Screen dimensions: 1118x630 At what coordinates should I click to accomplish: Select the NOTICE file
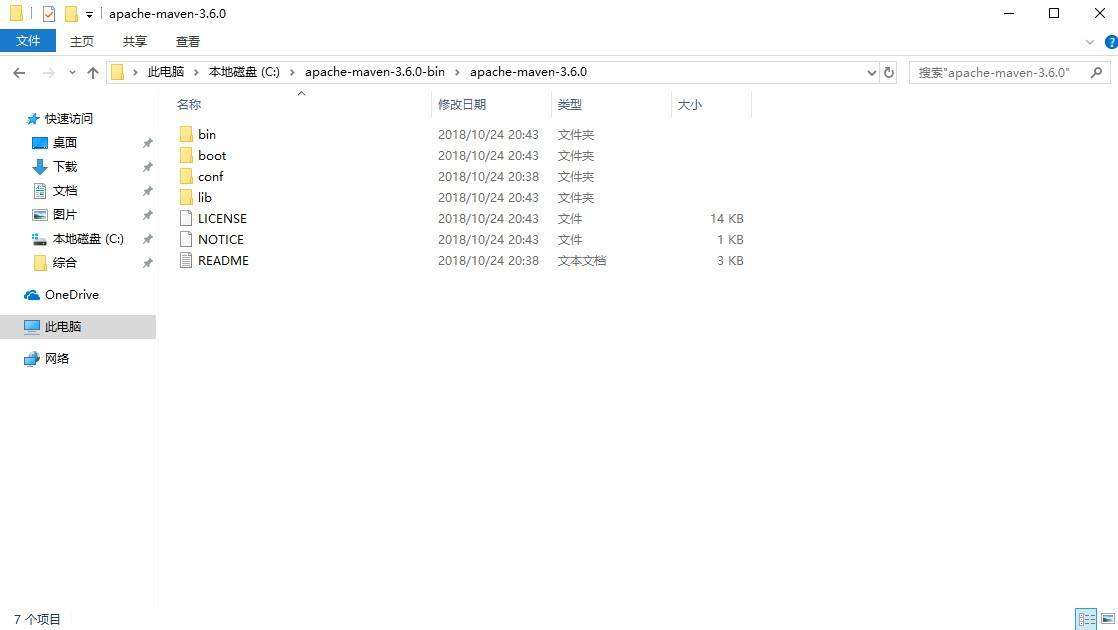coord(221,239)
